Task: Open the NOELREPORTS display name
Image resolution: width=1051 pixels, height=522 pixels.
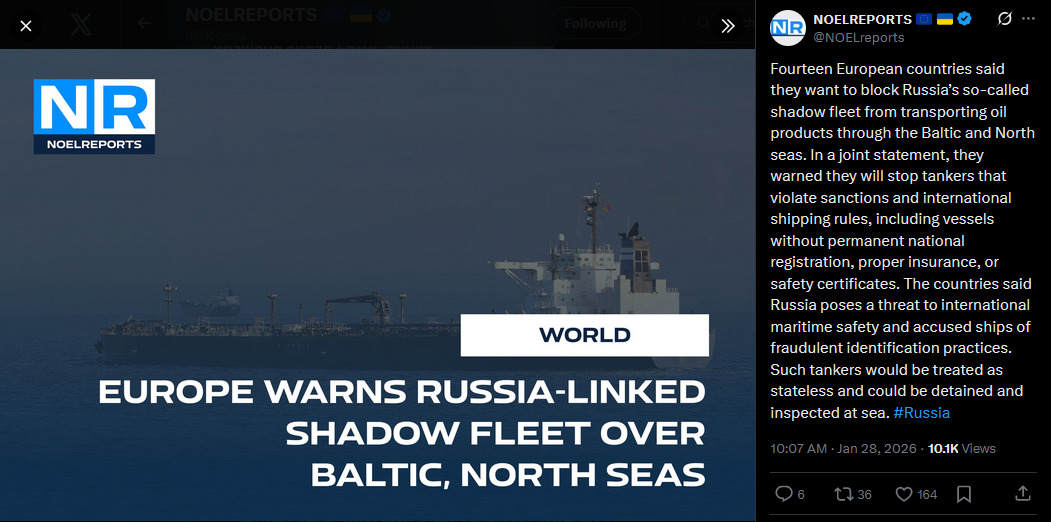Action: pyautogui.click(x=863, y=19)
